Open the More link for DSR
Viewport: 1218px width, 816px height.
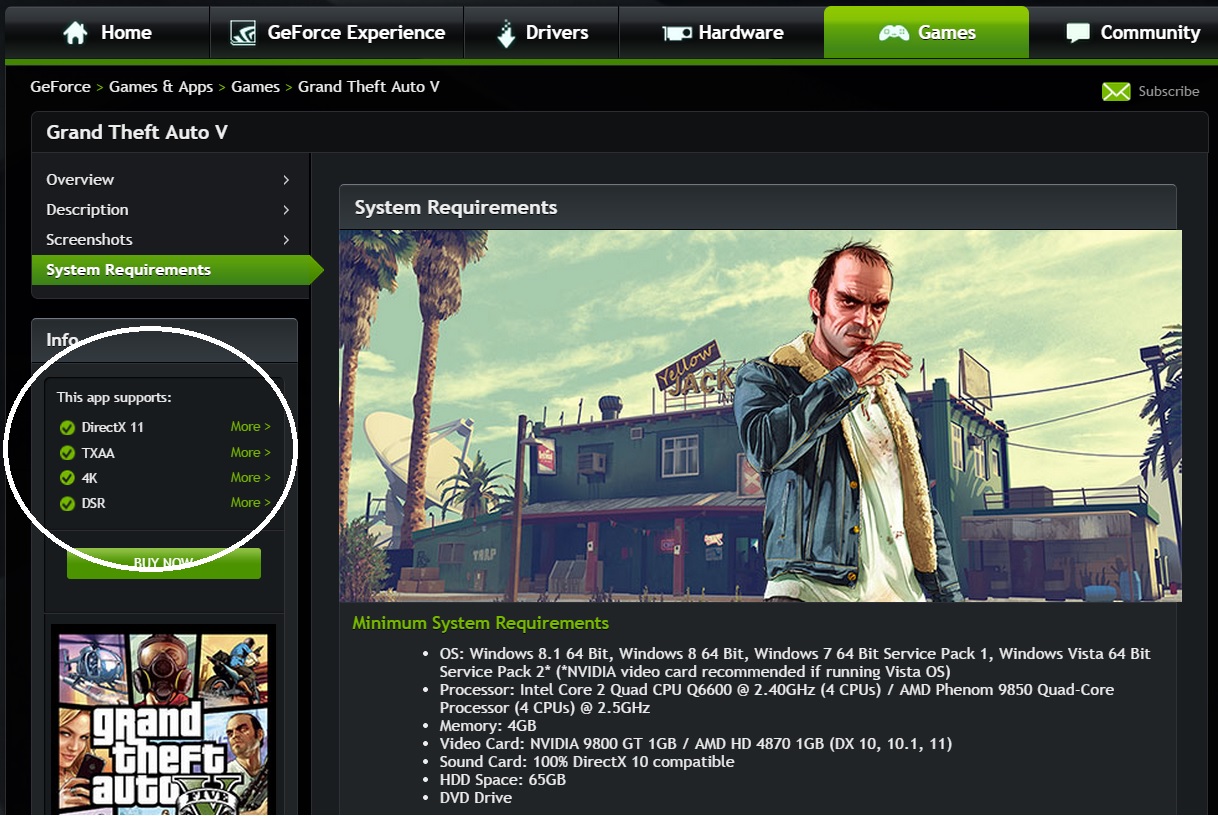[250, 503]
